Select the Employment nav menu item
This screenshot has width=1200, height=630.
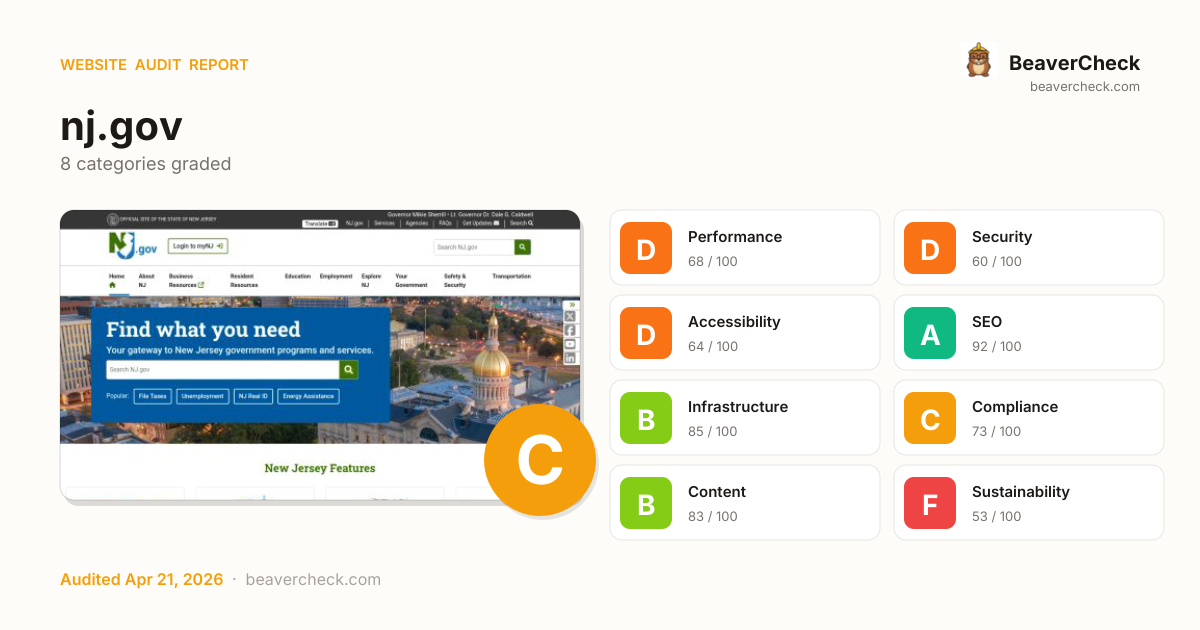click(336, 276)
